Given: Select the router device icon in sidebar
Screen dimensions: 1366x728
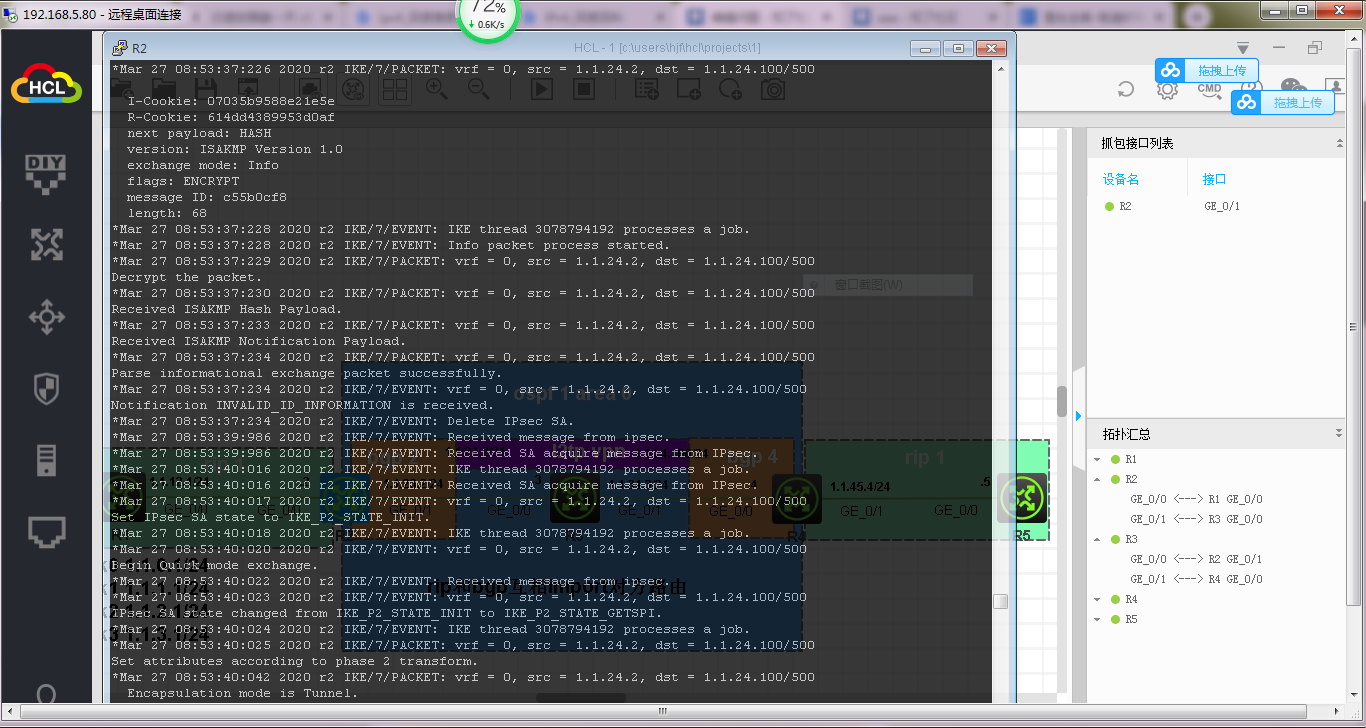Looking at the screenshot, I should (x=46, y=318).
